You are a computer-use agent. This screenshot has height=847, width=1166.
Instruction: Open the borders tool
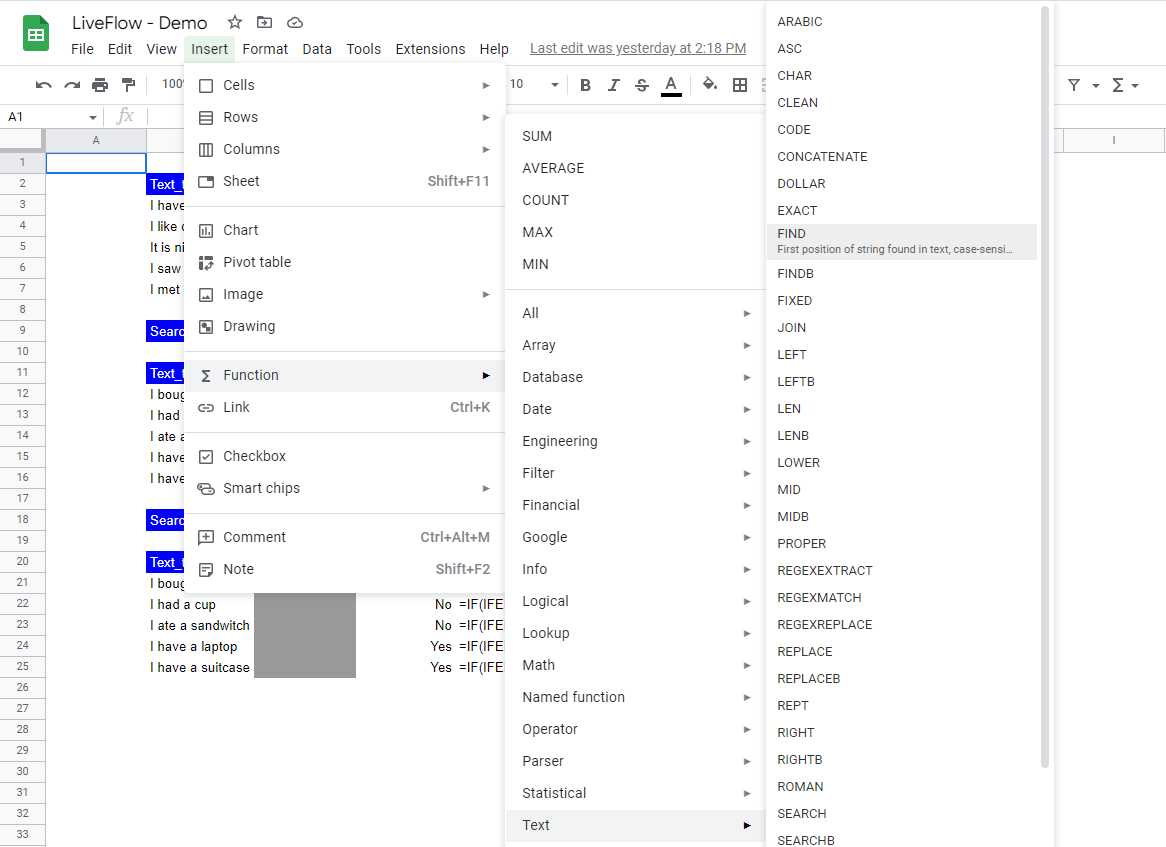tap(740, 85)
